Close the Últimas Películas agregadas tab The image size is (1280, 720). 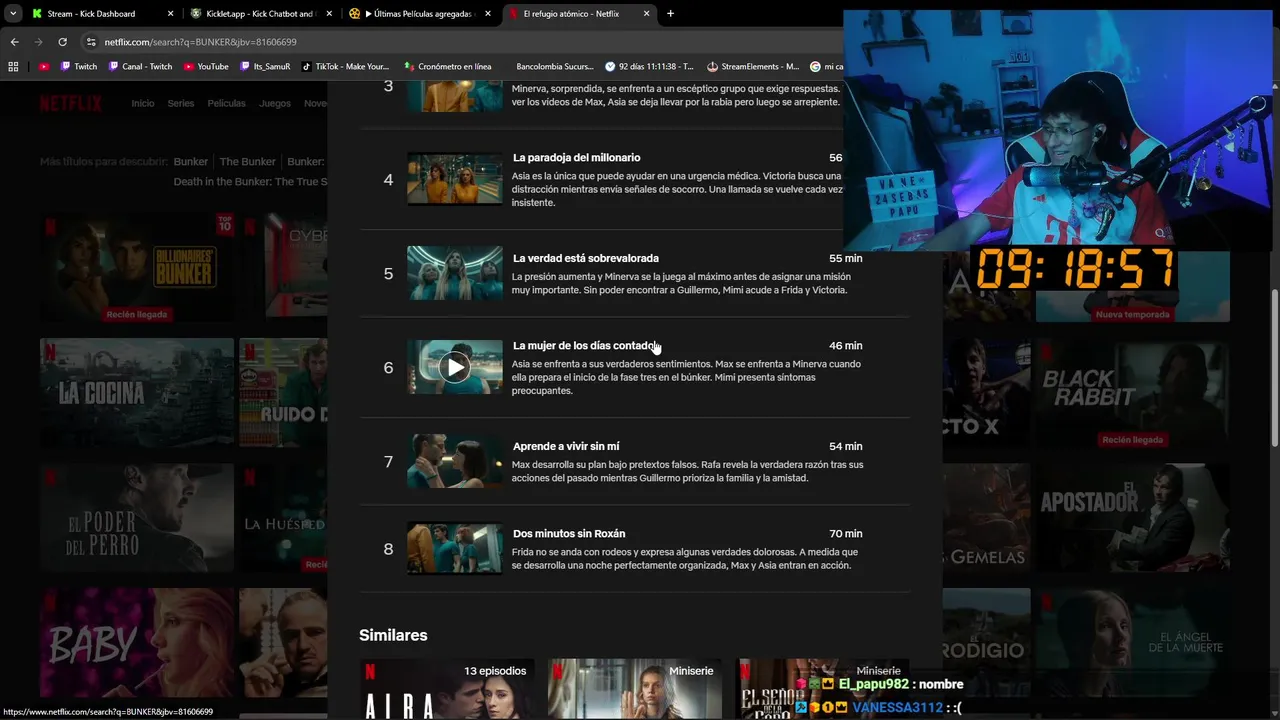coord(487,14)
